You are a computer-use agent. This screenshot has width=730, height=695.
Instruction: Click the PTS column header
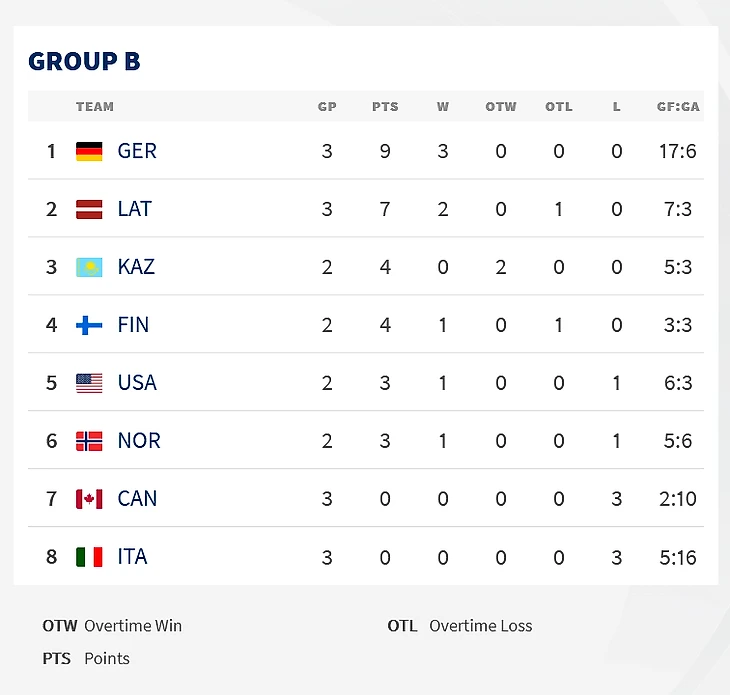point(385,106)
